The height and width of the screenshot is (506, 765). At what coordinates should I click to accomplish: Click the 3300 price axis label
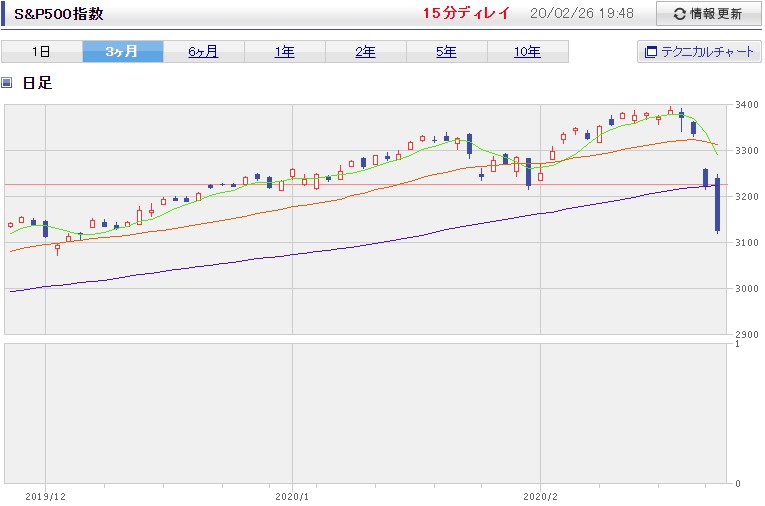point(746,151)
